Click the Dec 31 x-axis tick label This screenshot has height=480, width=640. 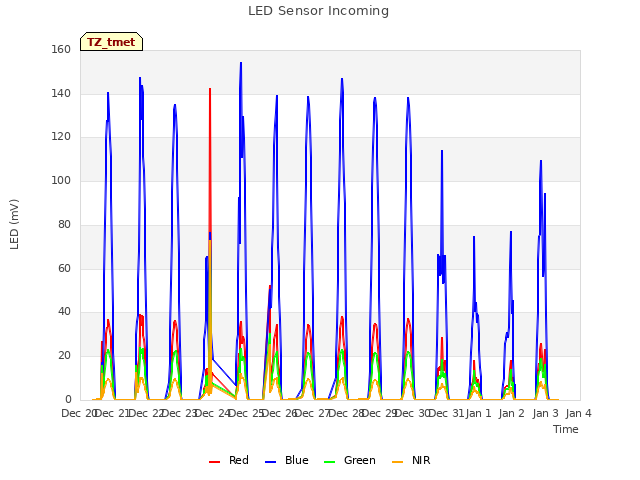click(x=447, y=413)
